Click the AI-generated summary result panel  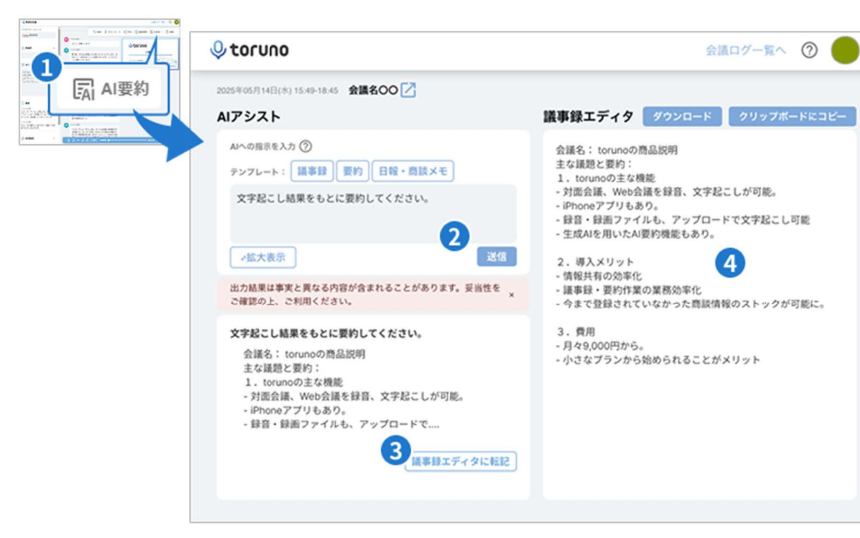click(372, 390)
